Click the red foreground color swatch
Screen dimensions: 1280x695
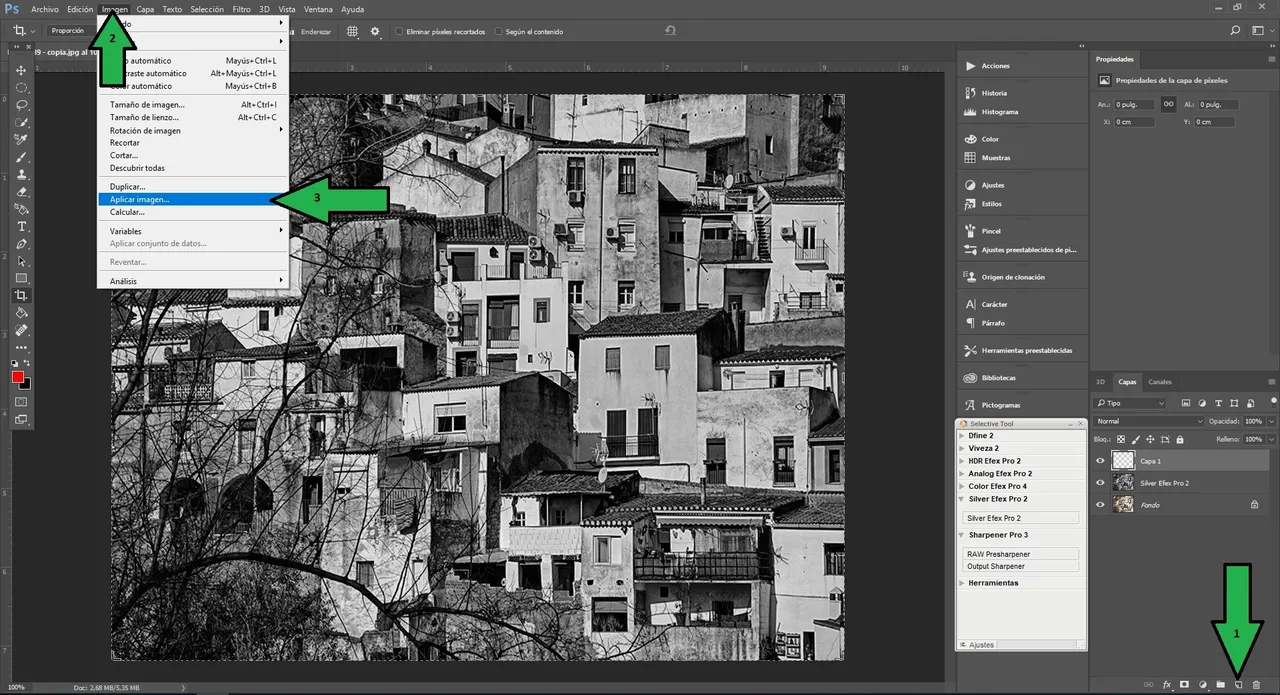tap(18, 377)
